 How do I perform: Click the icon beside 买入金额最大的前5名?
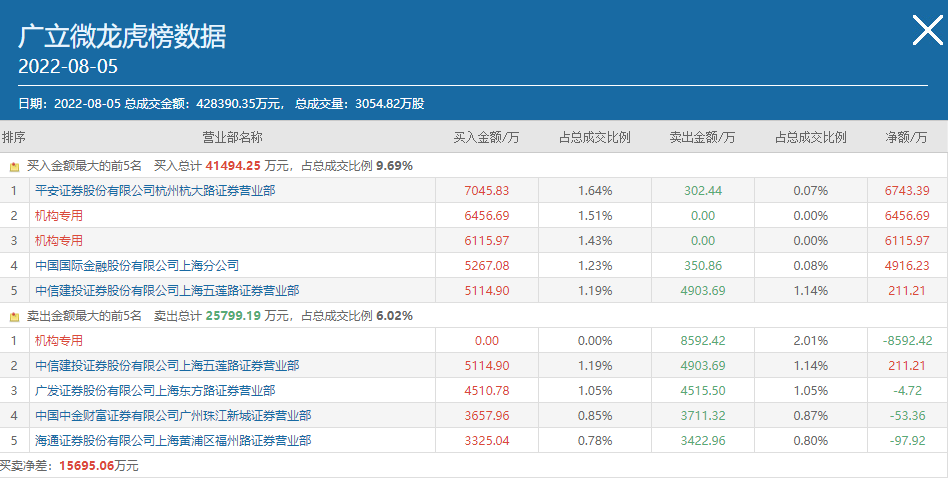point(15,166)
